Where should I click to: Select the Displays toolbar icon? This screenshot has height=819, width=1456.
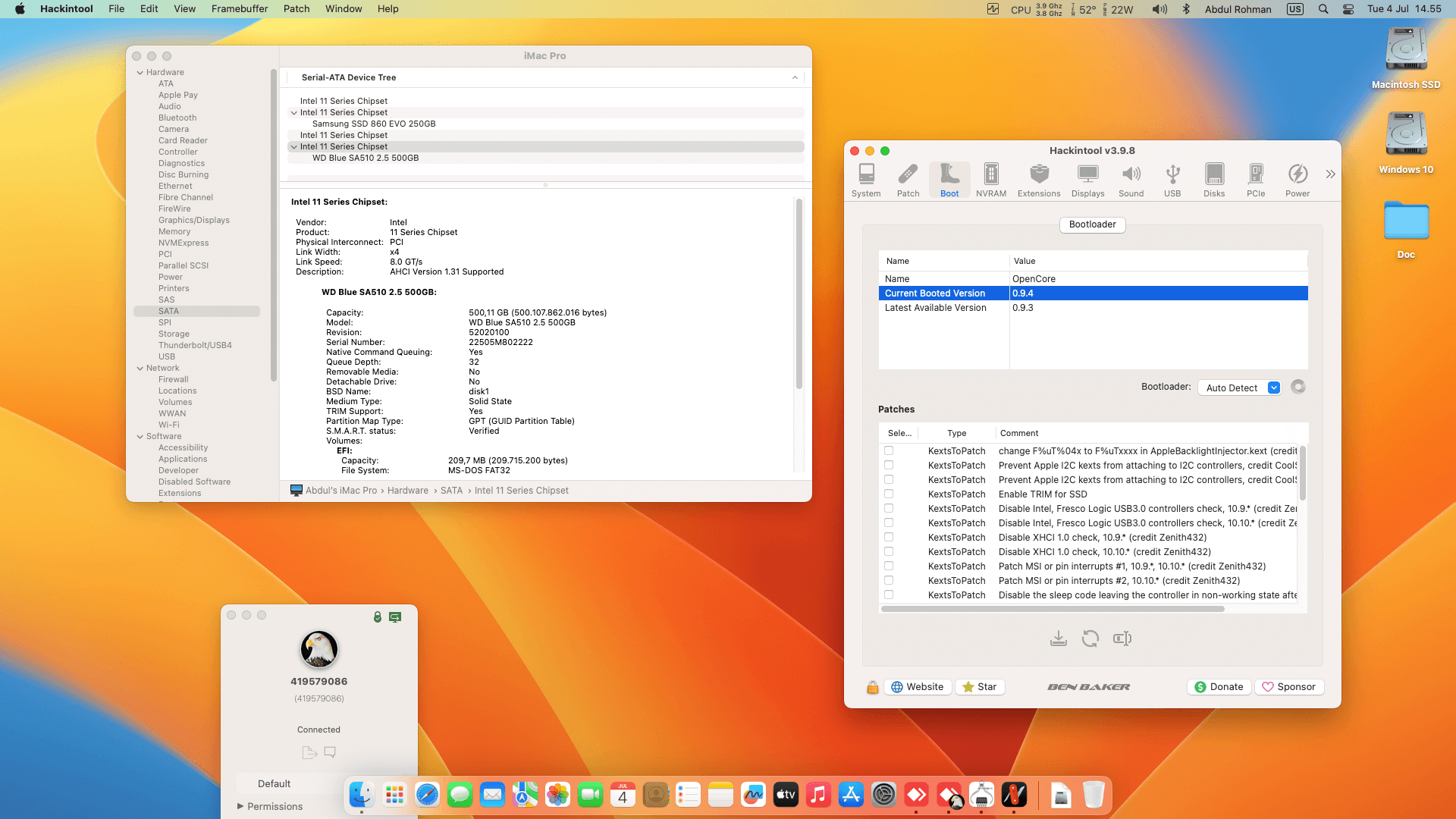[x=1087, y=179]
